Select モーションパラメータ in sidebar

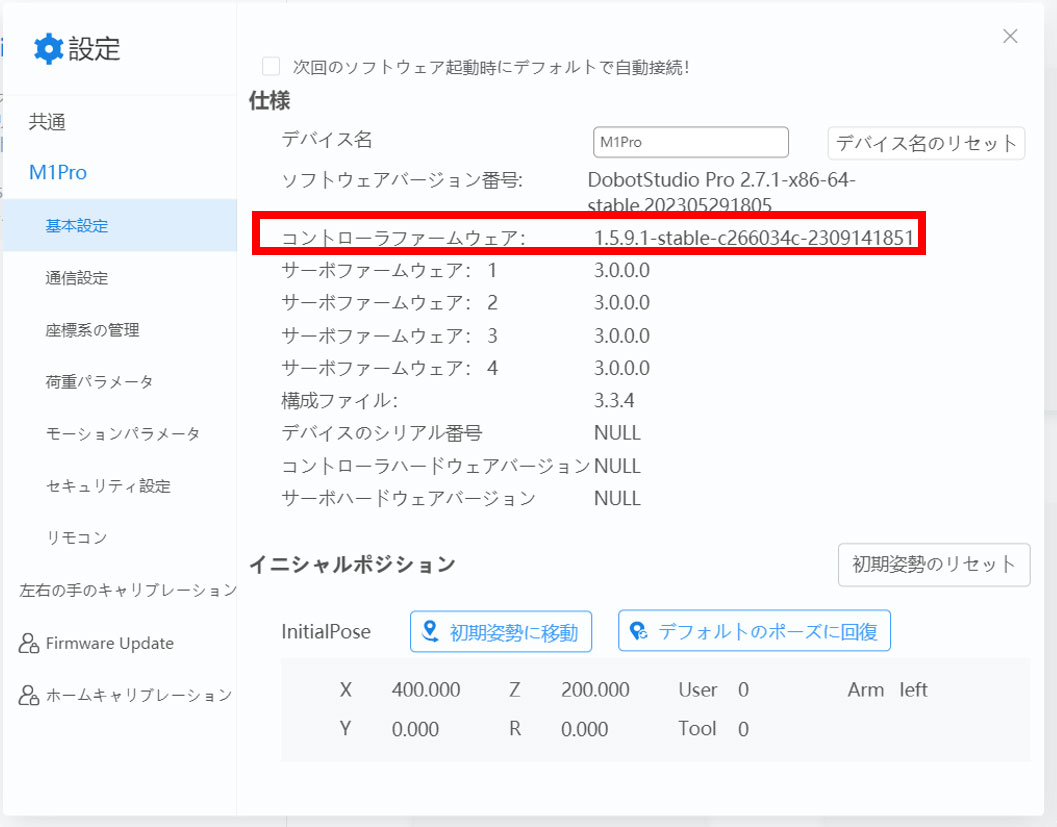tap(122, 434)
